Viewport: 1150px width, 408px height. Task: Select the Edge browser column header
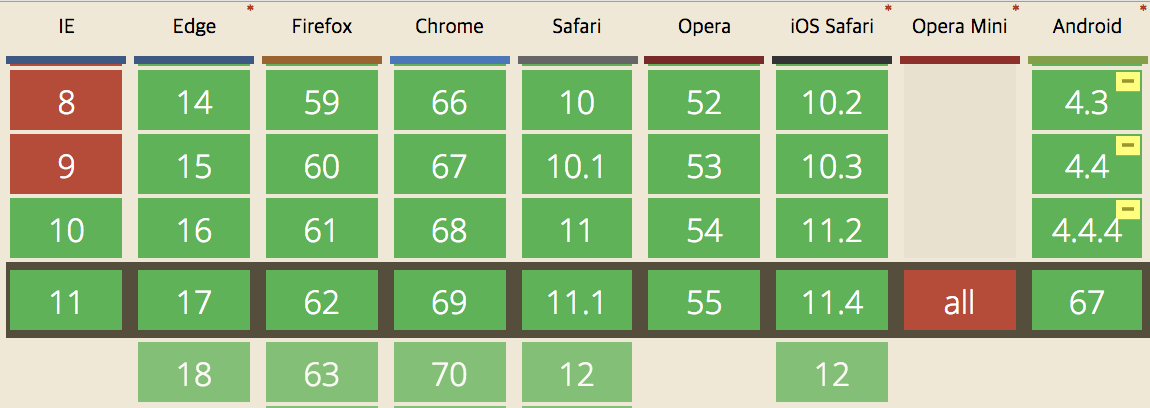(x=194, y=27)
